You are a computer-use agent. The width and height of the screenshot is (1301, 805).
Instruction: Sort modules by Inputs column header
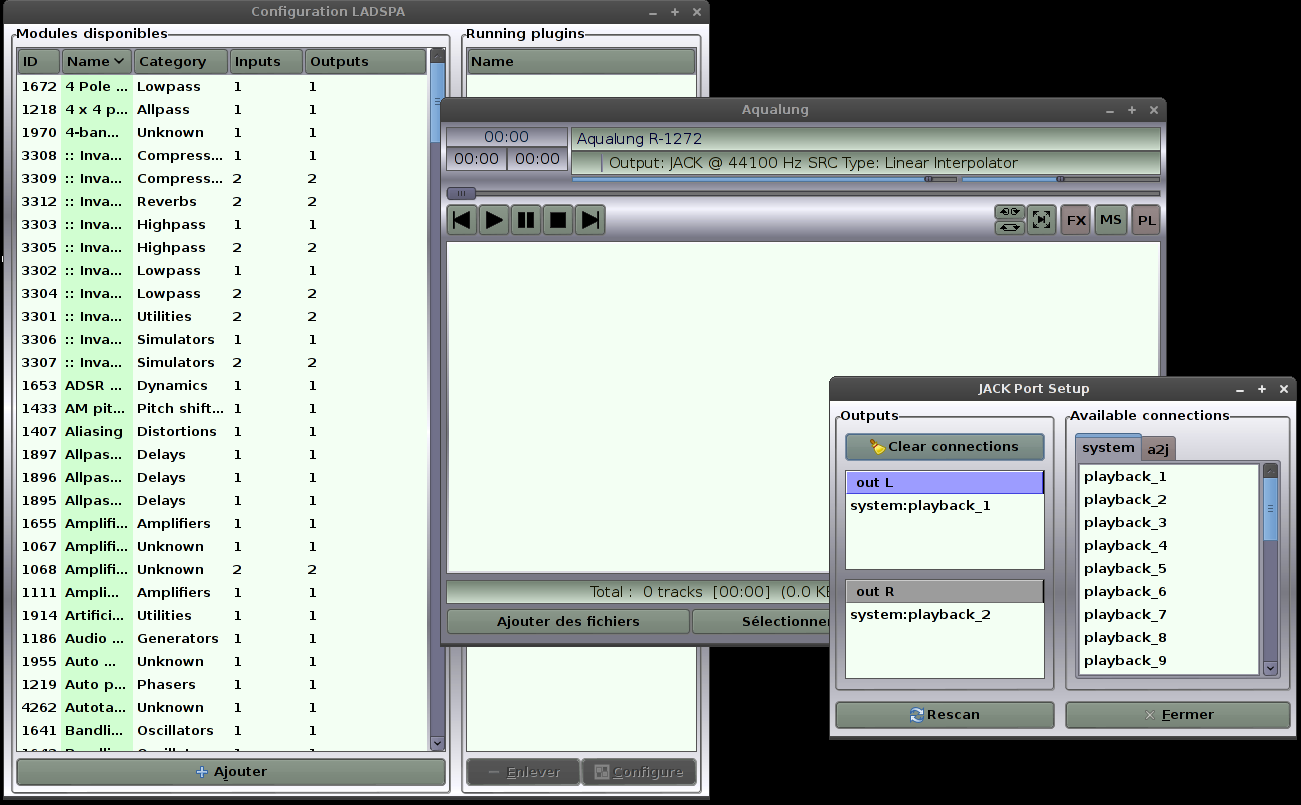pyautogui.click(x=266, y=62)
